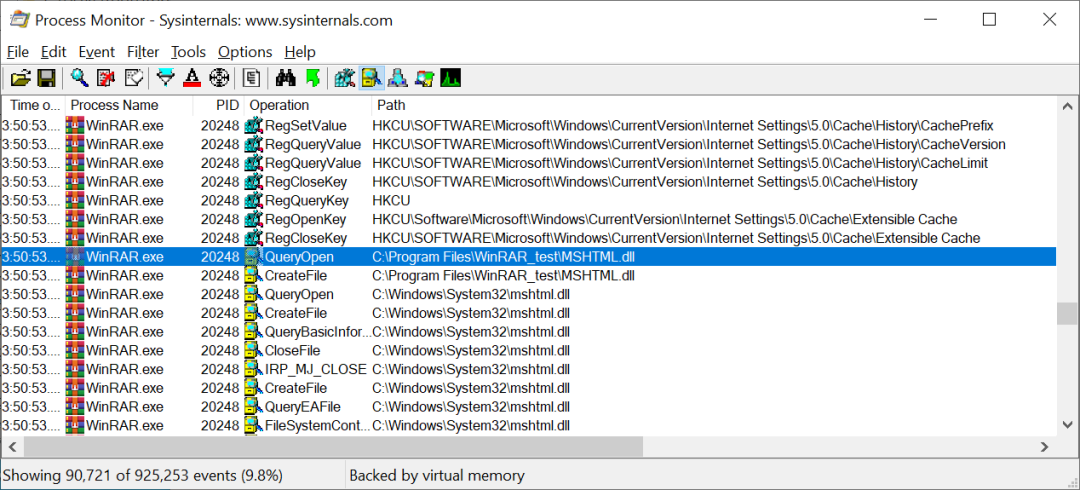Screen dimensions: 1080x490
Task: Click the WinRAR icon in the IRP_MJ_CLOSE row
Action: coord(74,369)
